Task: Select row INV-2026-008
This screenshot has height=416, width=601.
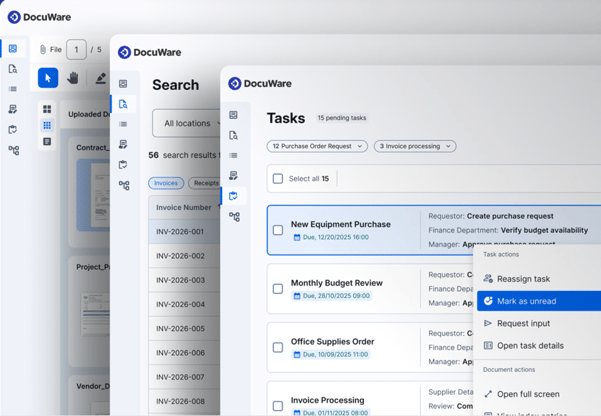Action: (x=184, y=401)
